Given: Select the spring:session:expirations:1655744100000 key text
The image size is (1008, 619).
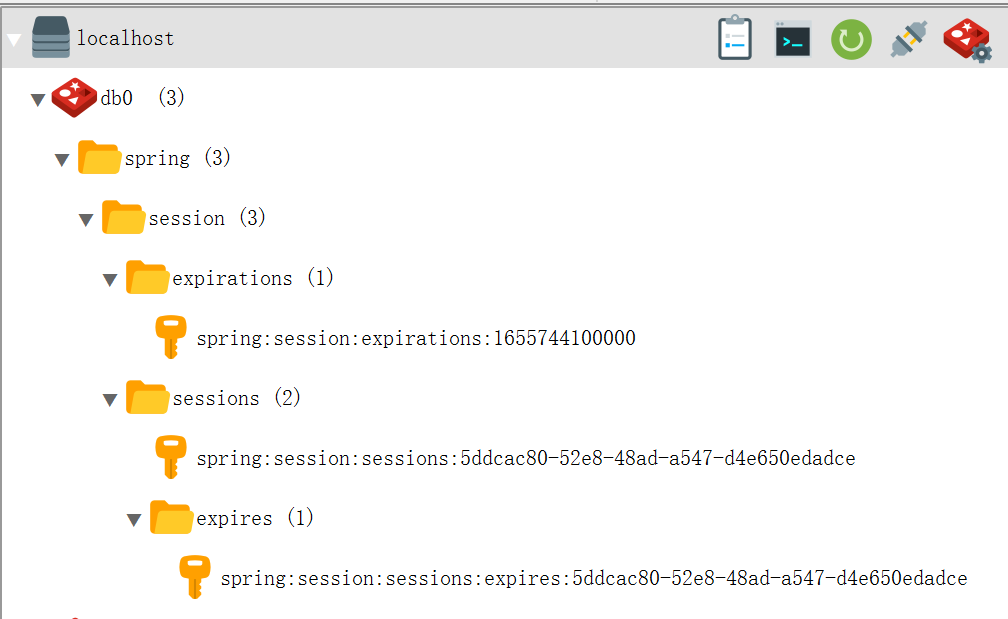Looking at the screenshot, I should pyautogui.click(x=416, y=338).
